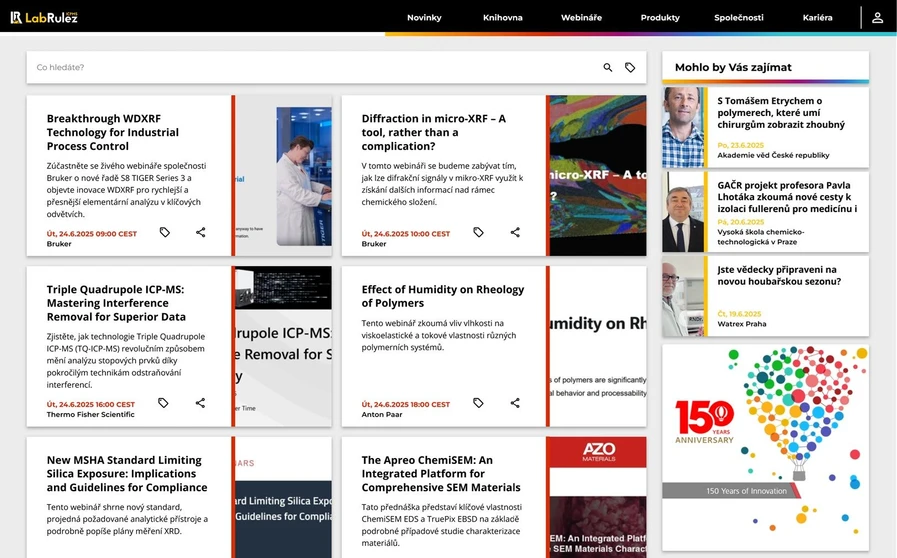Click 'Thermo Fisher Scientific' company name
Screen dimensions: 897x558
coord(90,414)
